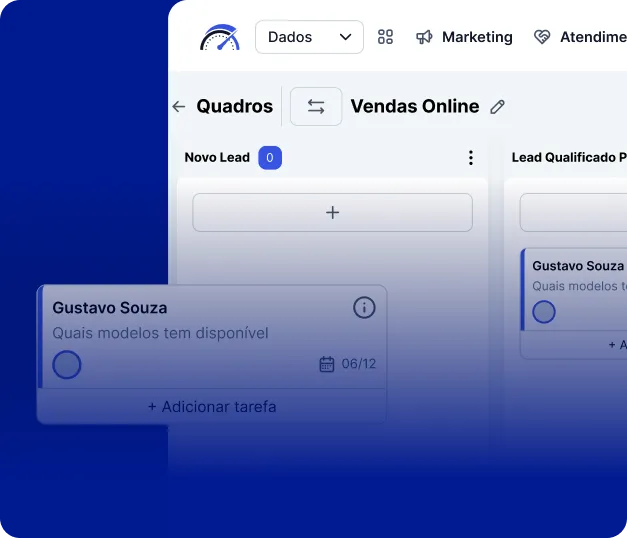Screen dimensions: 627x538
Task: Click the avatar on Lead Qualificado card
Action: [544, 312]
